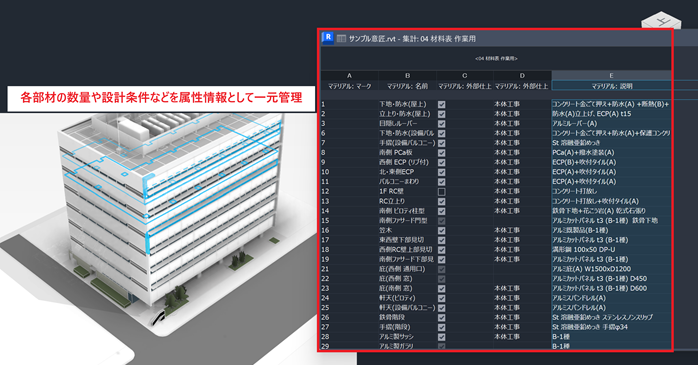Uncheck the checkbox for アルミ製サッシ
The image size is (698, 365).
[441, 337]
